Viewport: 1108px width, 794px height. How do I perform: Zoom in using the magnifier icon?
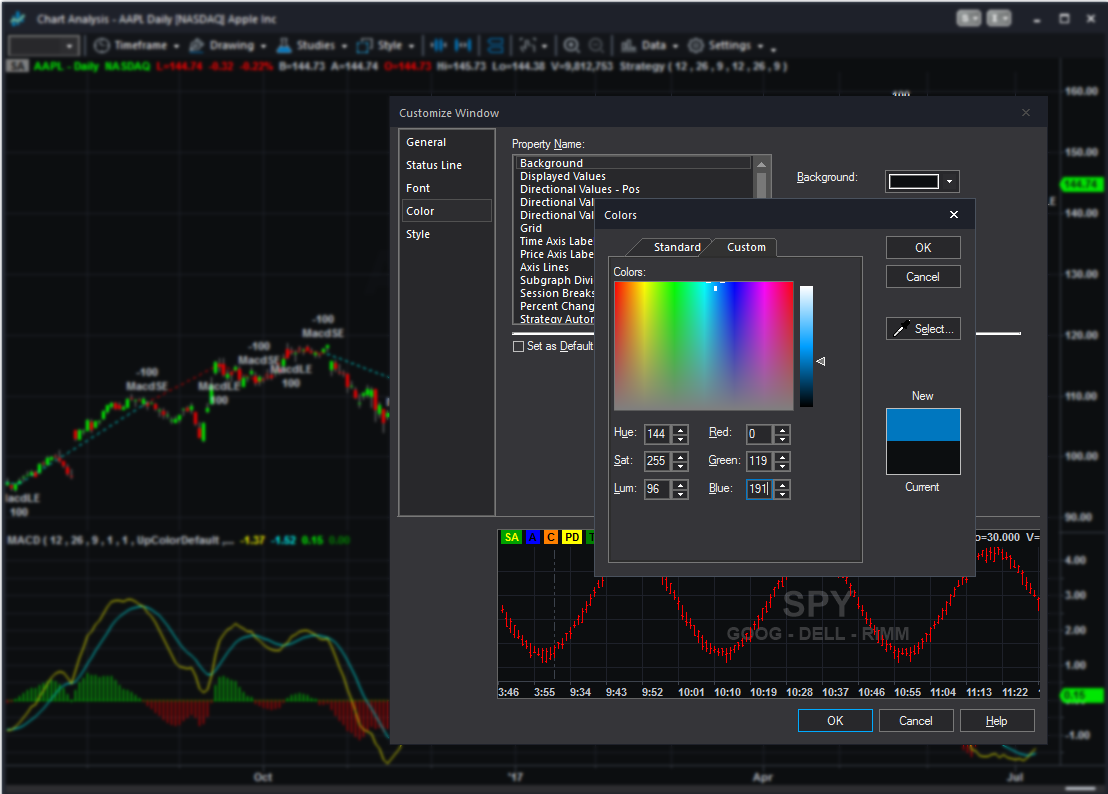coord(570,45)
